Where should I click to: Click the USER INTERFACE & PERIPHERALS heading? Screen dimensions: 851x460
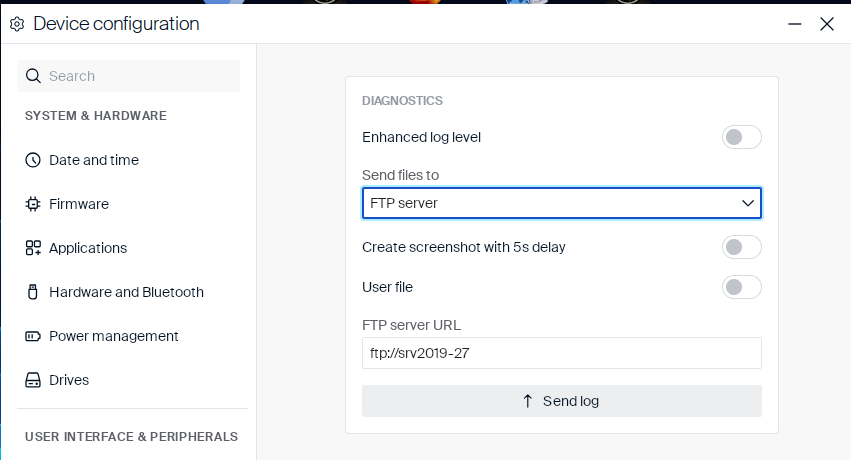coord(131,437)
